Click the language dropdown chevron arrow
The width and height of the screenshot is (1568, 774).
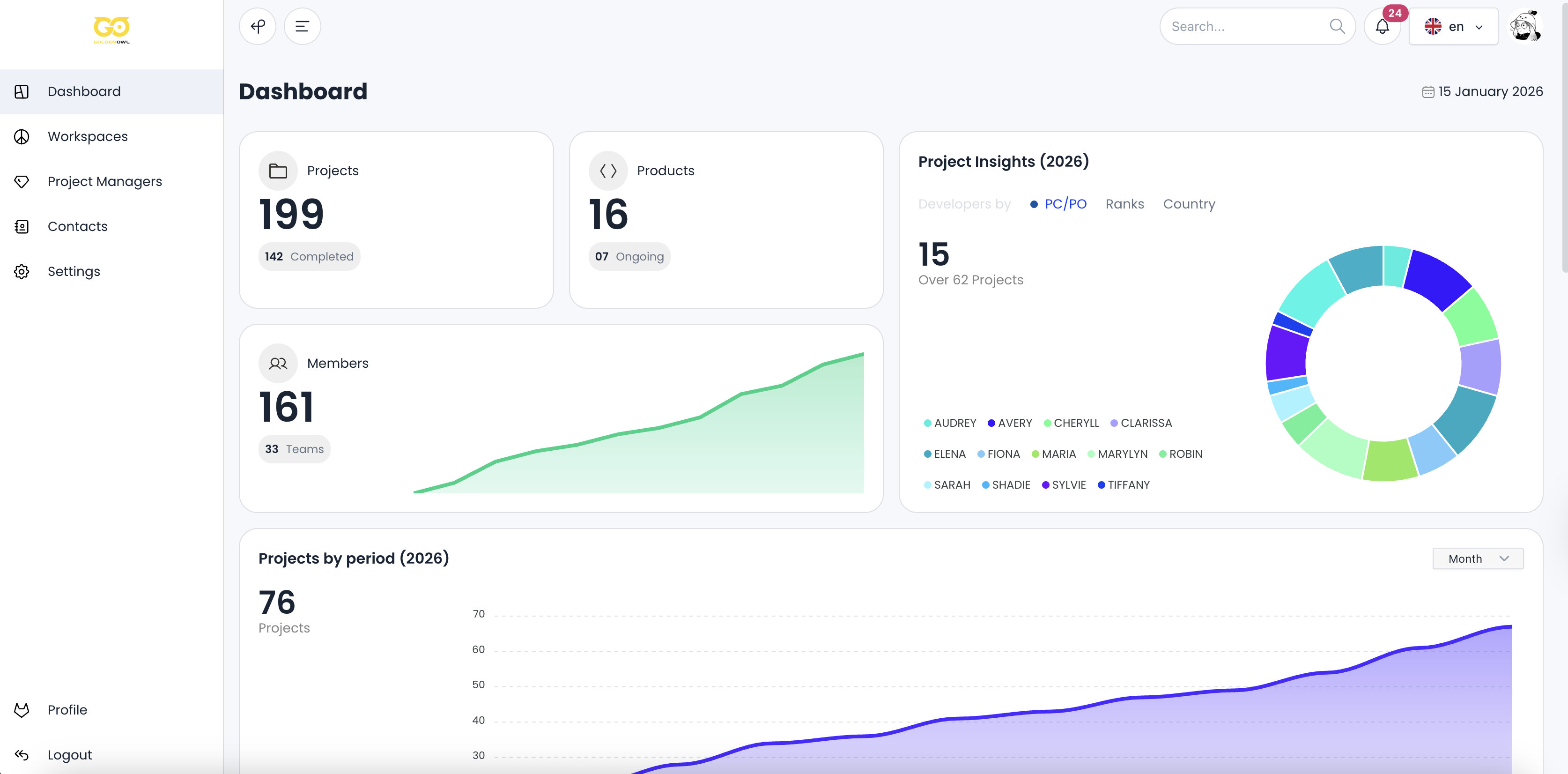[x=1479, y=27]
